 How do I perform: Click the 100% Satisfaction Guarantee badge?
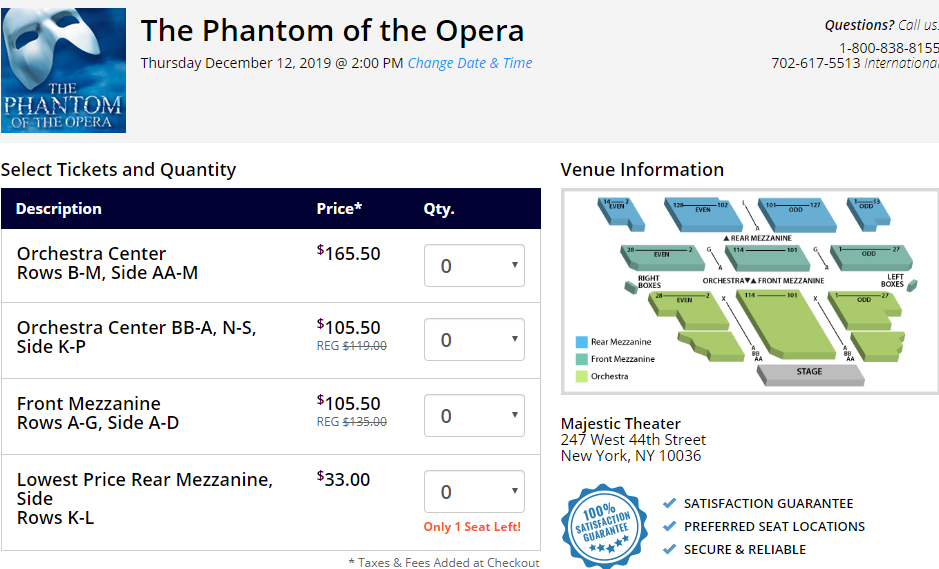[604, 526]
